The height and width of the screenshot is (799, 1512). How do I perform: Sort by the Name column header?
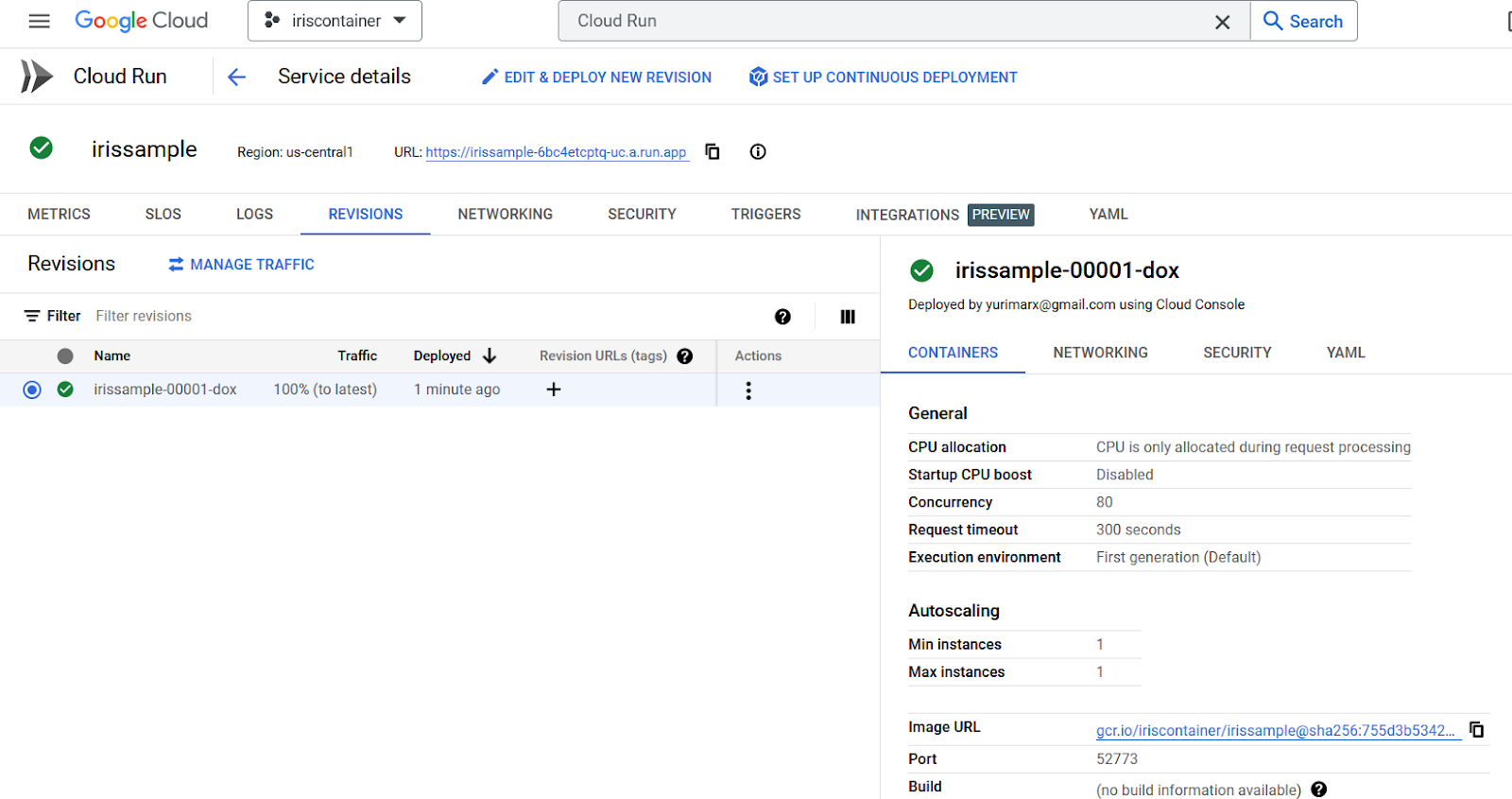pyautogui.click(x=112, y=356)
